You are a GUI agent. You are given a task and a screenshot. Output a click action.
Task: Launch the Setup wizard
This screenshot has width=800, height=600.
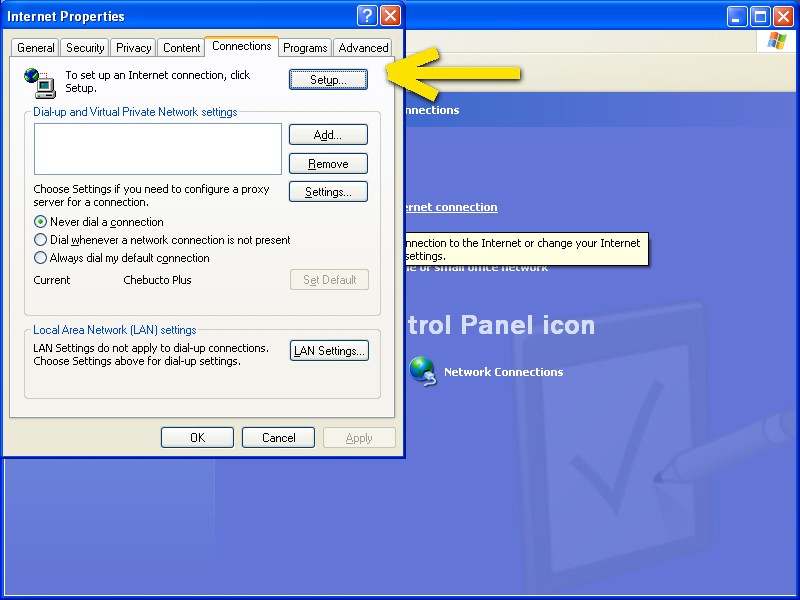(x=328, y=79)
